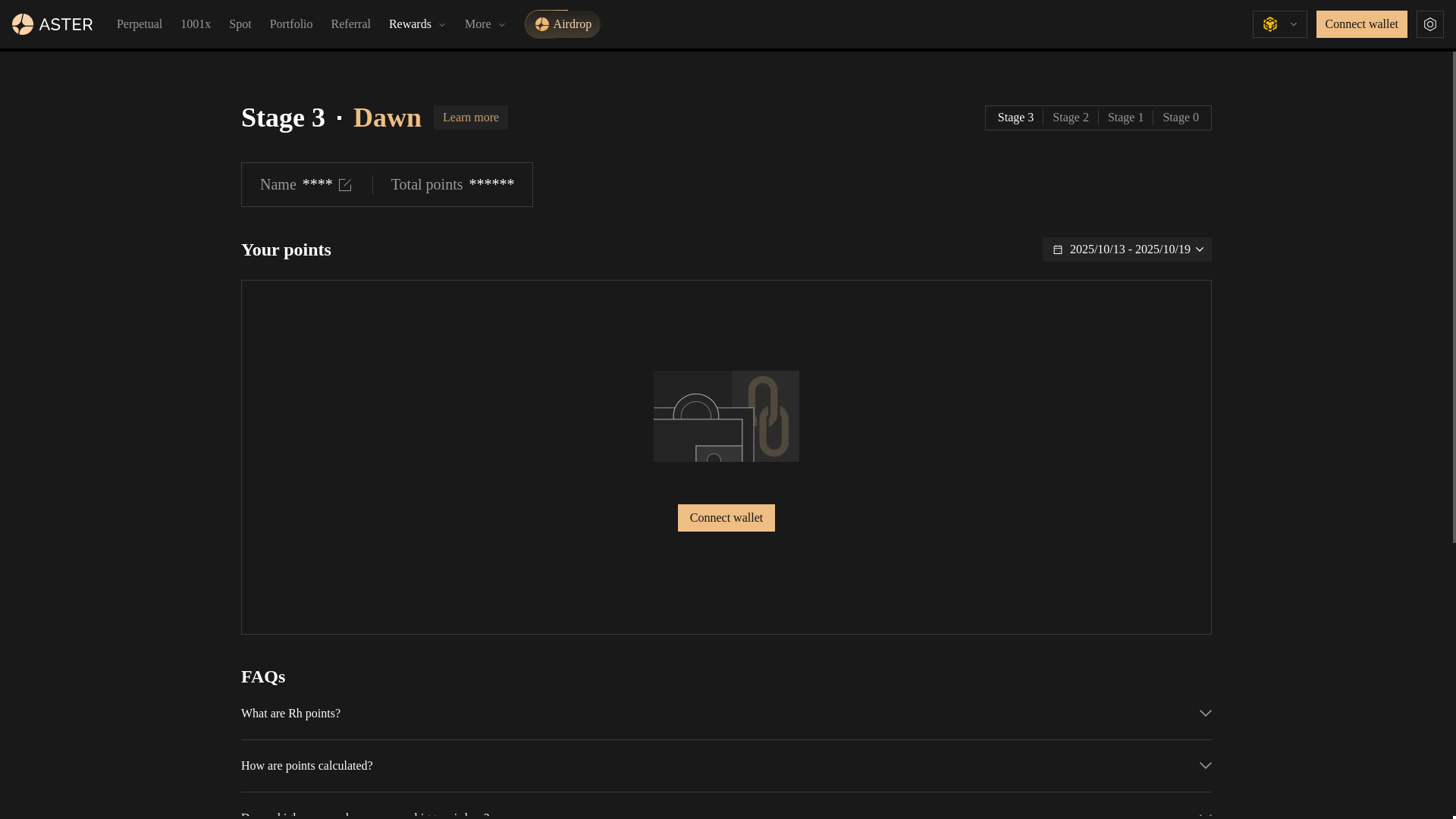The image size is (1456, 819).
Task: Click the wallet link illustration
Action: click(x=726, y=416)
